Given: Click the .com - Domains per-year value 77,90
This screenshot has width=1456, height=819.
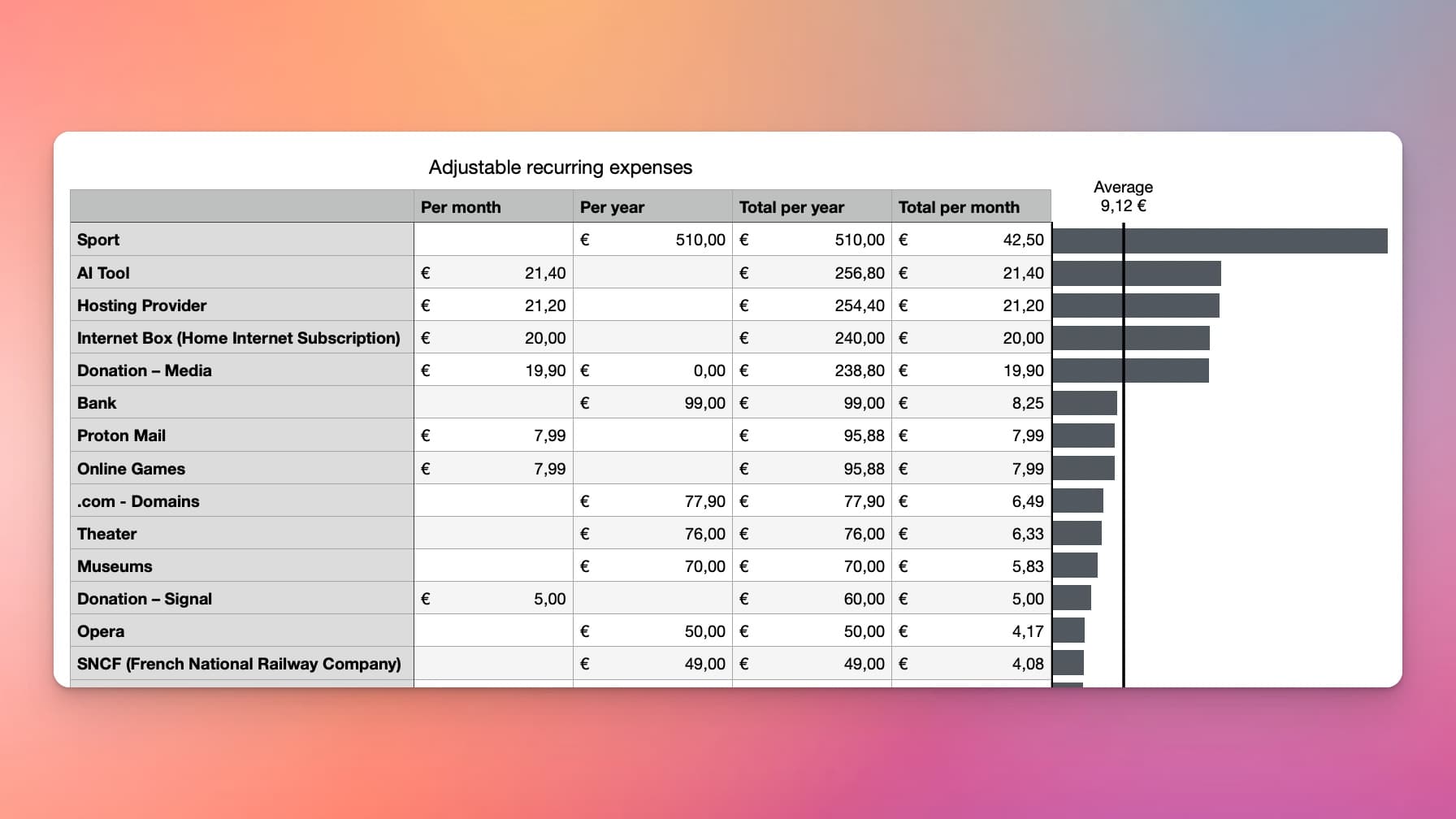Looking at the screenshot, I should click(x=652, y=501).
